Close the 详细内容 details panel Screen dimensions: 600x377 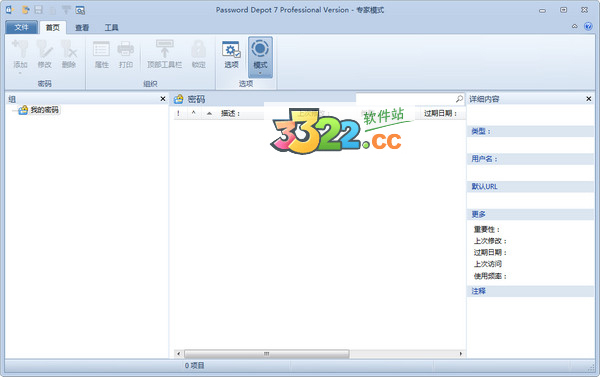pyautogui.click(x=589, y=99)
